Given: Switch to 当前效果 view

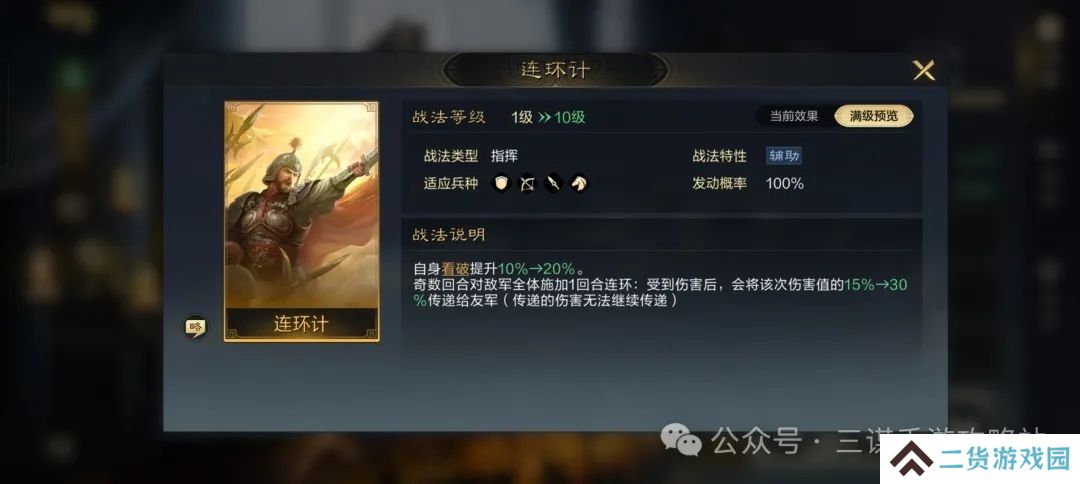Looking at the screenshot, I should point(794,116).
